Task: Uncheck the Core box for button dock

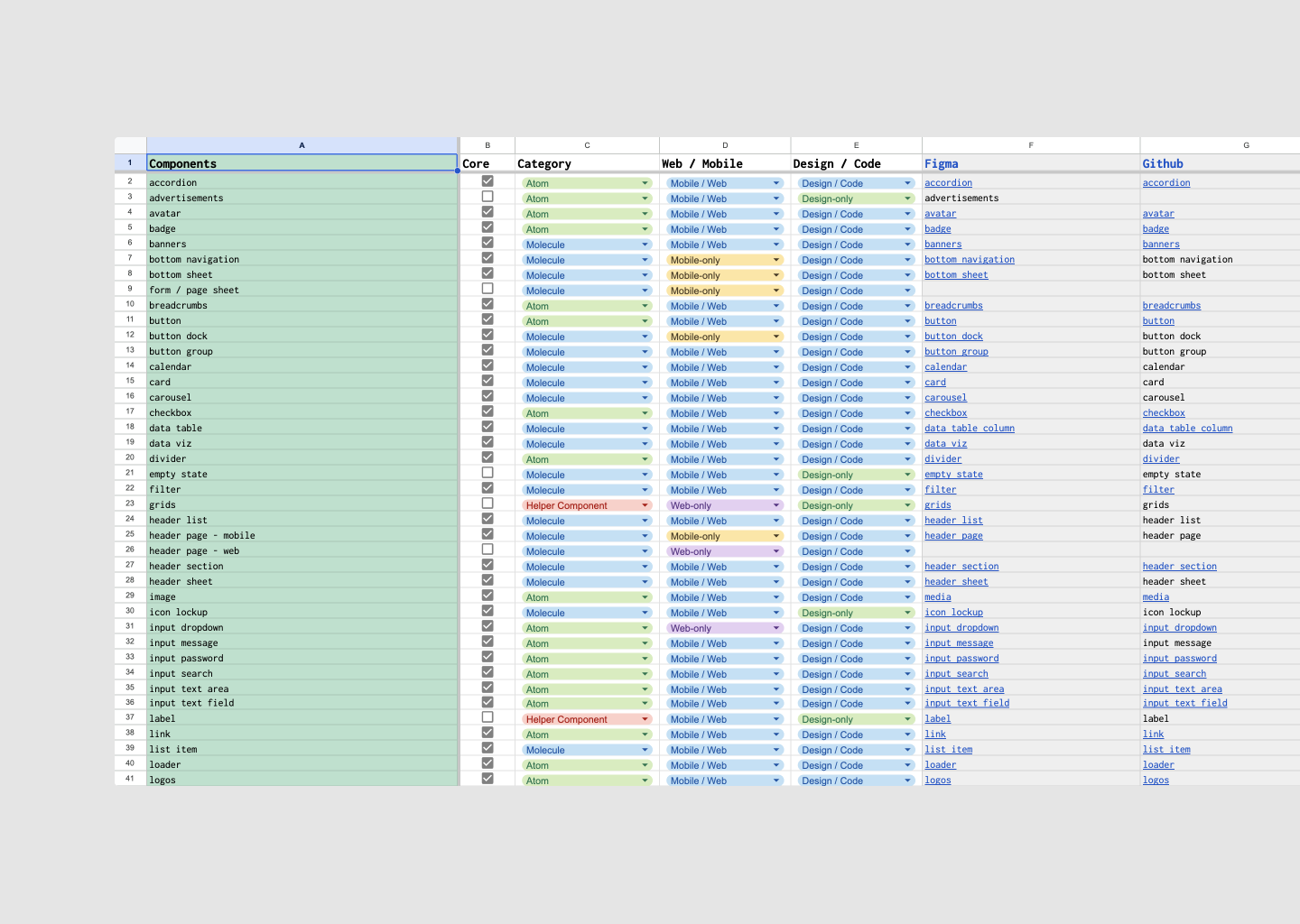Action: coord(487,335)
